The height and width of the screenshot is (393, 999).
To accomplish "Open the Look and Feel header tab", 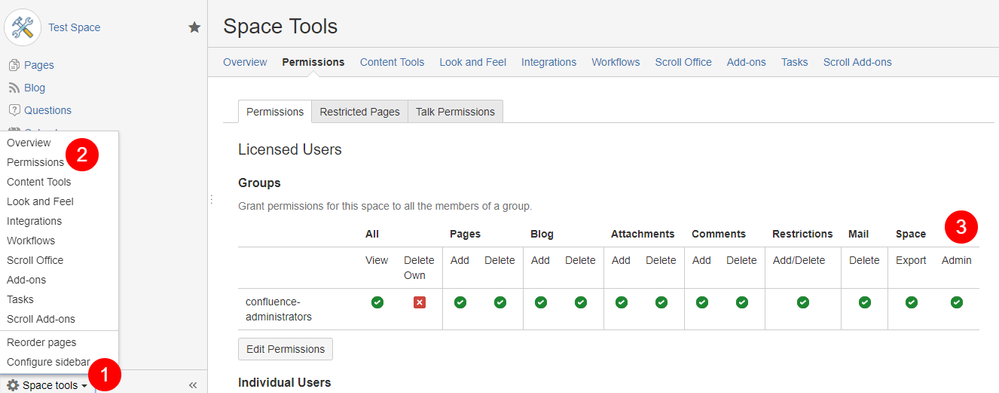I will coord(473,62).
